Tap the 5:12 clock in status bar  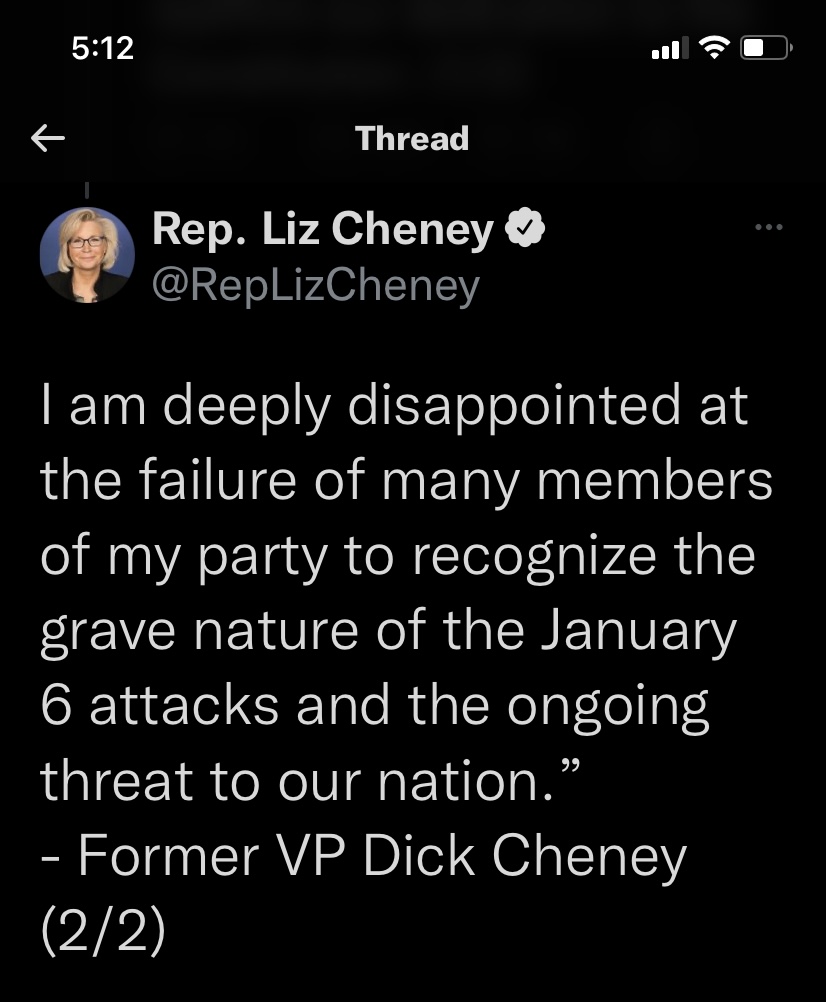pyautogui.click(x=103, y=47)
